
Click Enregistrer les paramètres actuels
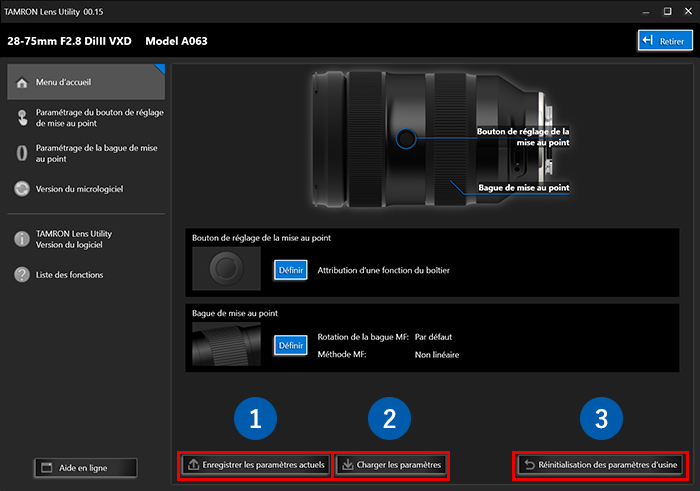[256, 465]
